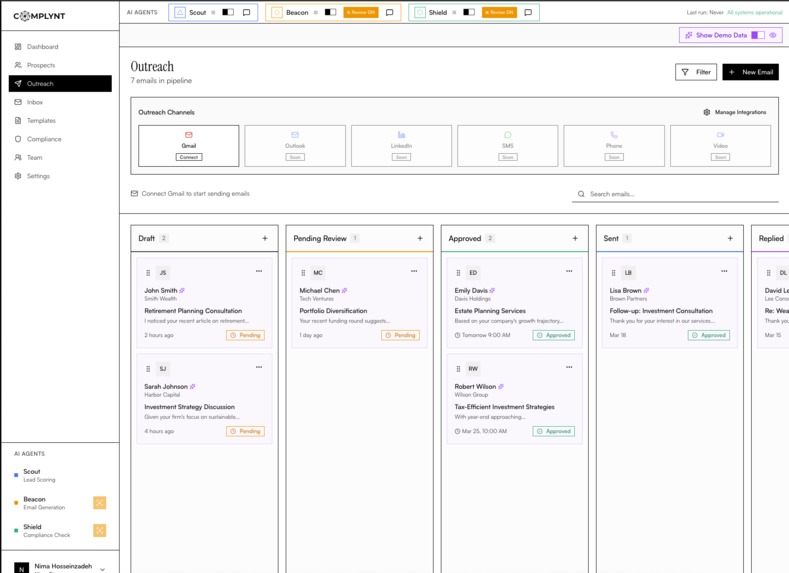Open the John Smith card options menu
789x573 pixels.
[259, 271]
